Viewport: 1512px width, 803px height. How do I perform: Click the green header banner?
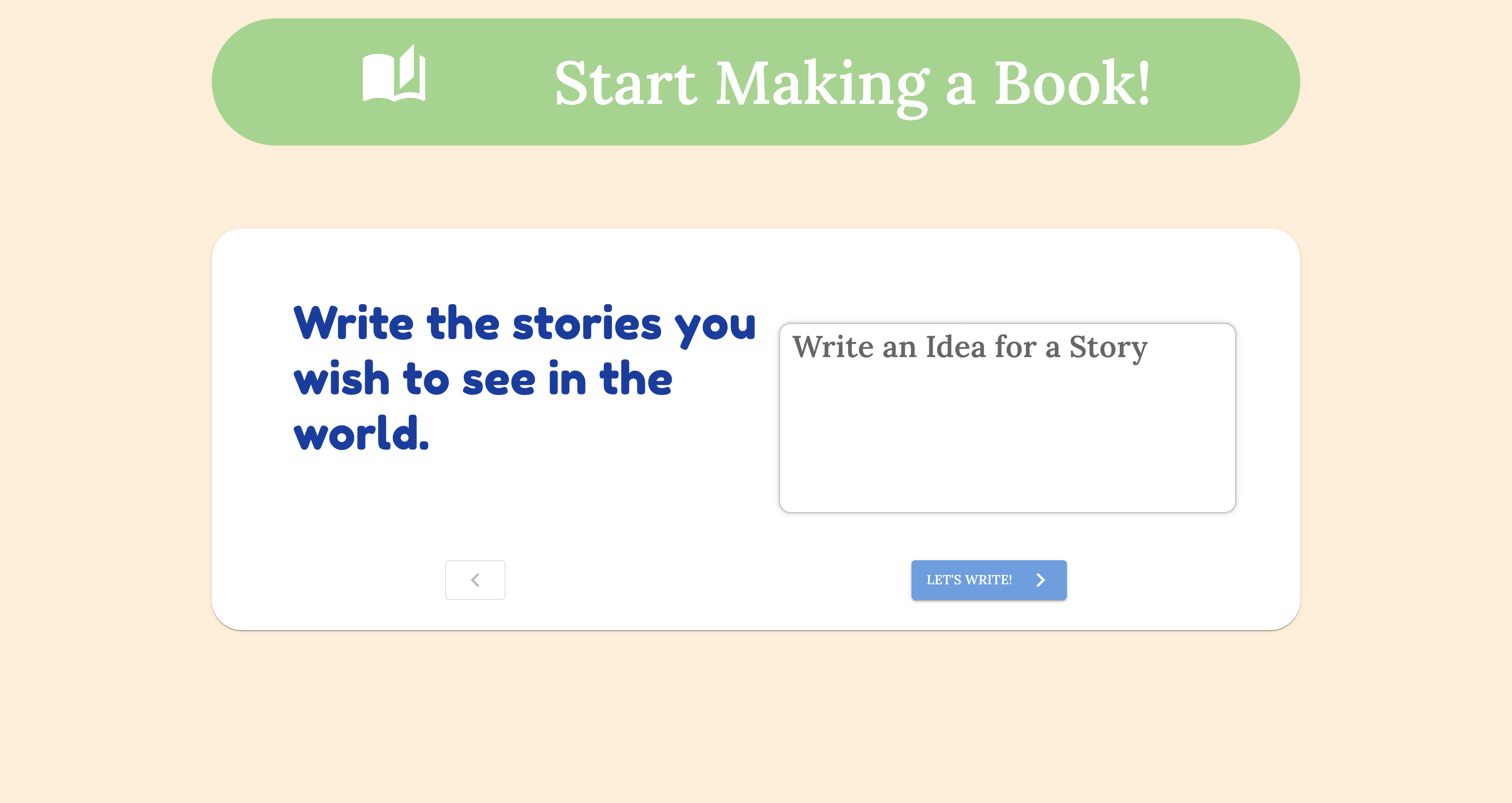pos(756,82)
